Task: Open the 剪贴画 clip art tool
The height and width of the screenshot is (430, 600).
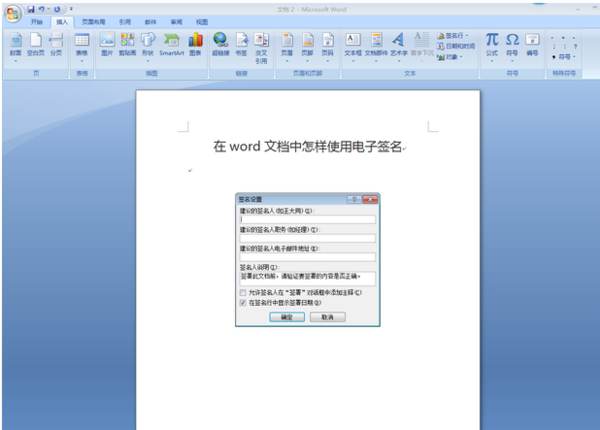Action: click(127, 43)
